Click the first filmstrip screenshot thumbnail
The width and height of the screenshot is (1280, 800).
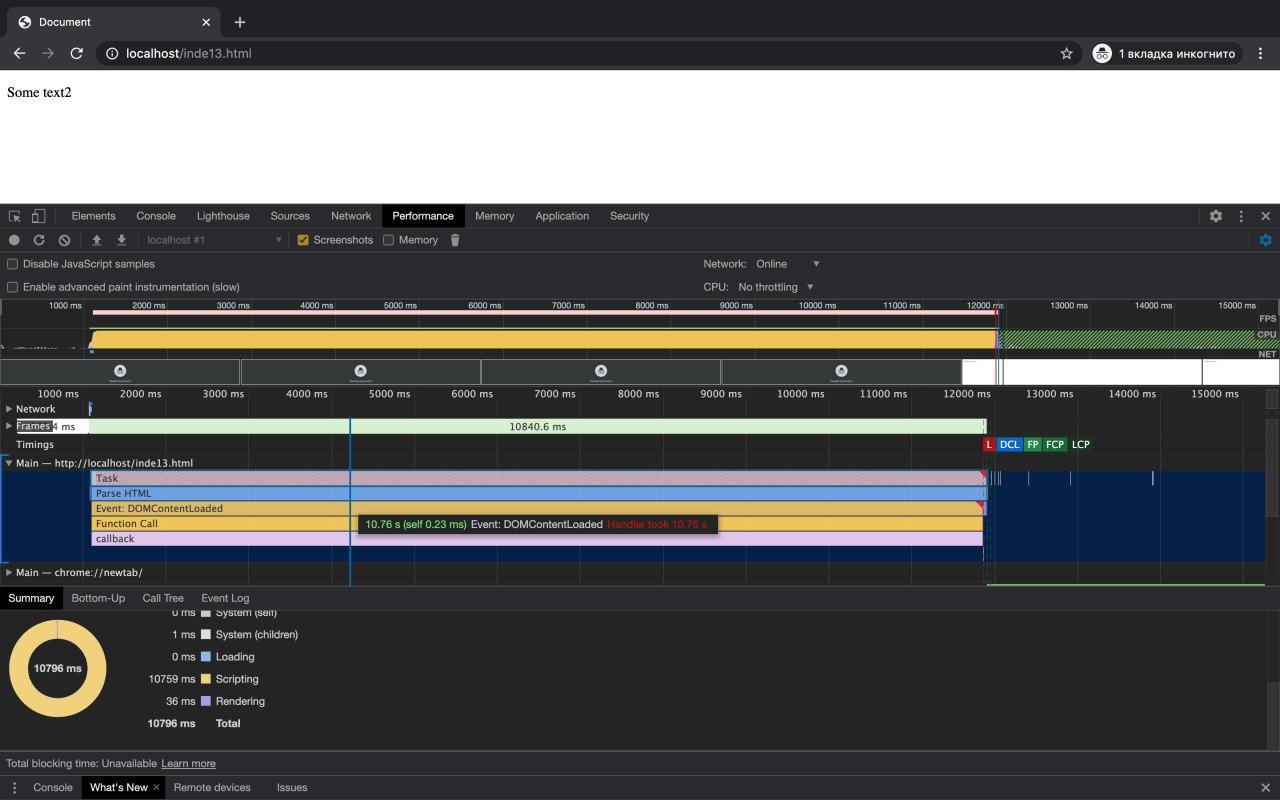tap(120, 372)
